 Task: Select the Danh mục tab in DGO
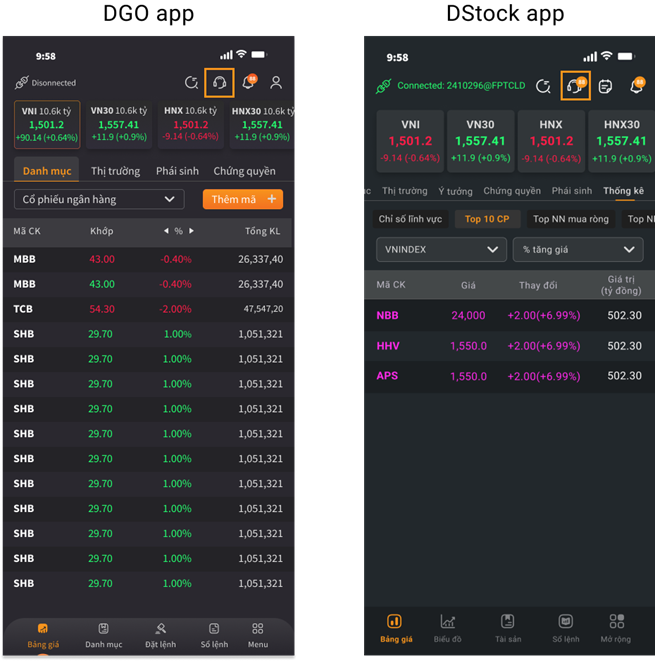pos(47,171)
